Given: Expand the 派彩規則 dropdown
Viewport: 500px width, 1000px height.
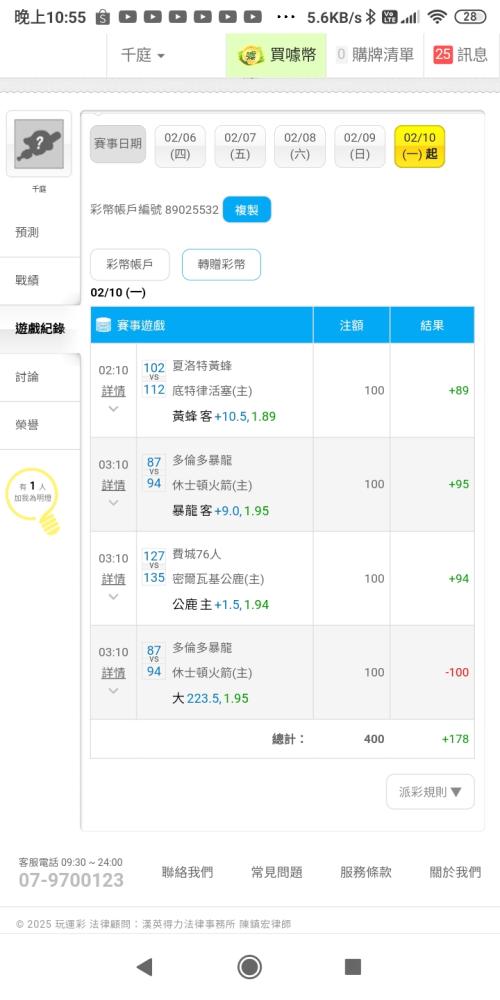Looking at the screenshot, I should click(x=430, y=791).
